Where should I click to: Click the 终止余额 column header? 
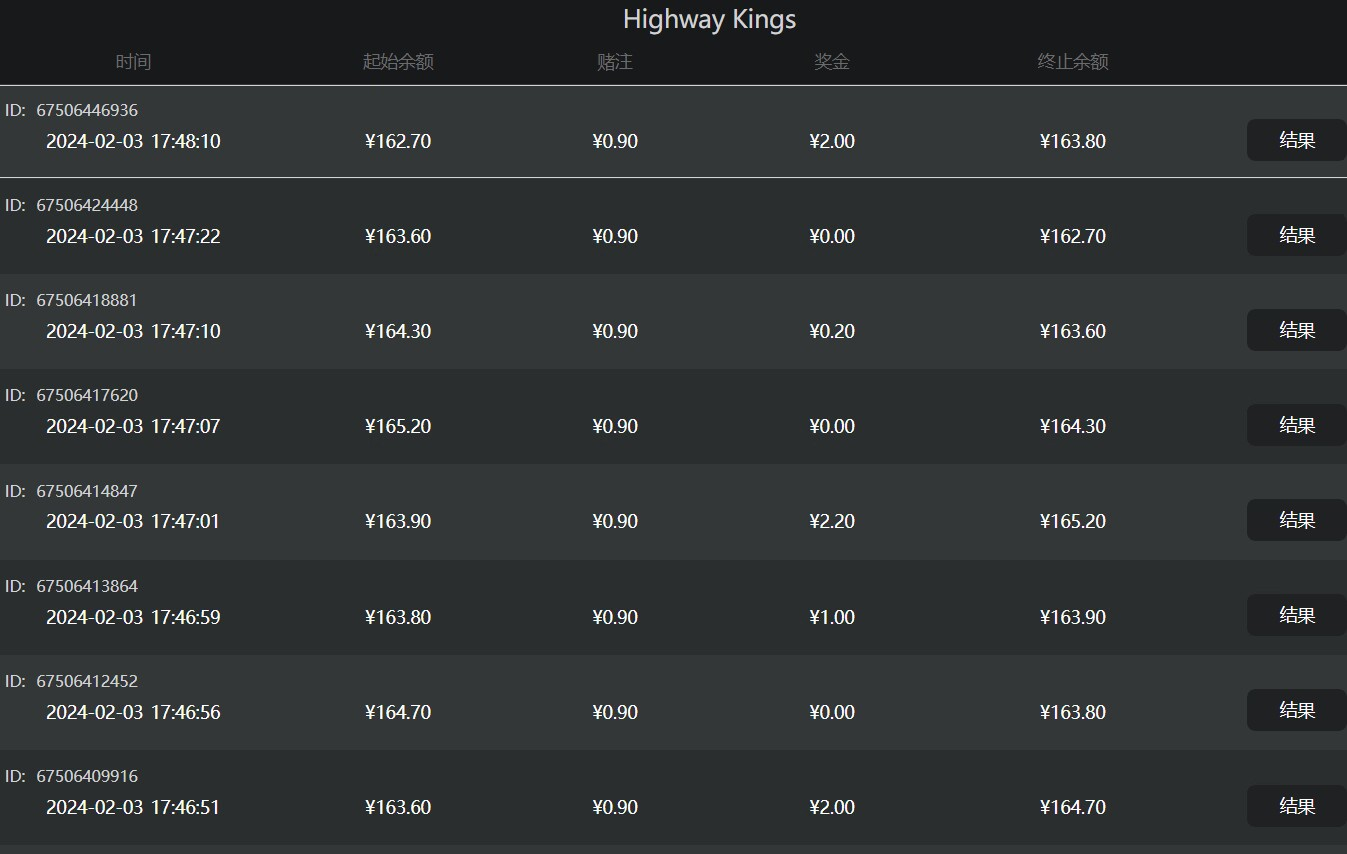click(1073, 62)
